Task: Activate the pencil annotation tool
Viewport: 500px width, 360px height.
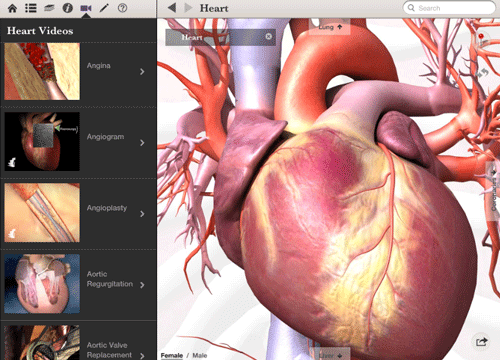Action: click(104, 8)
